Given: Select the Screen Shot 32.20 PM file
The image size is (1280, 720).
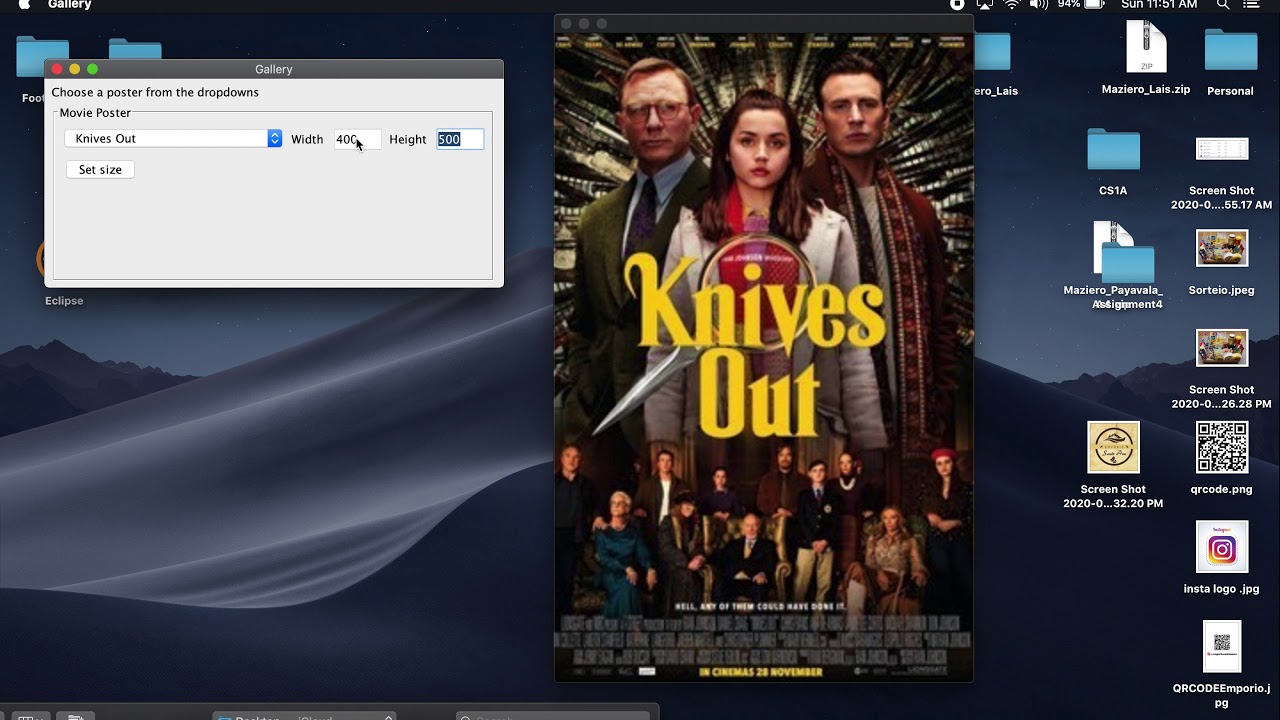Looking at the screenshot, I should (1113, 447).
